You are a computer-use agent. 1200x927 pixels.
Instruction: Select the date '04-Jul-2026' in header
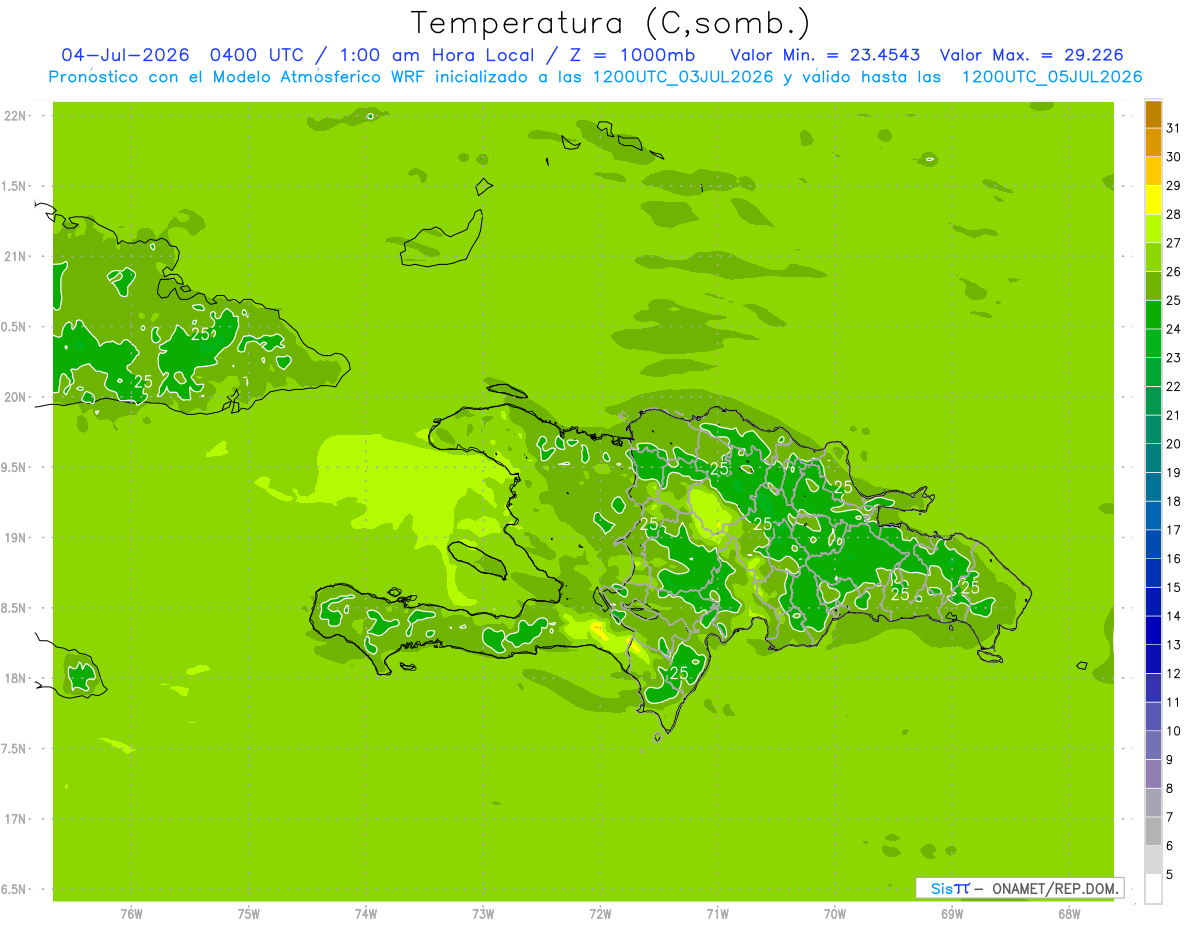pos(126,55)
